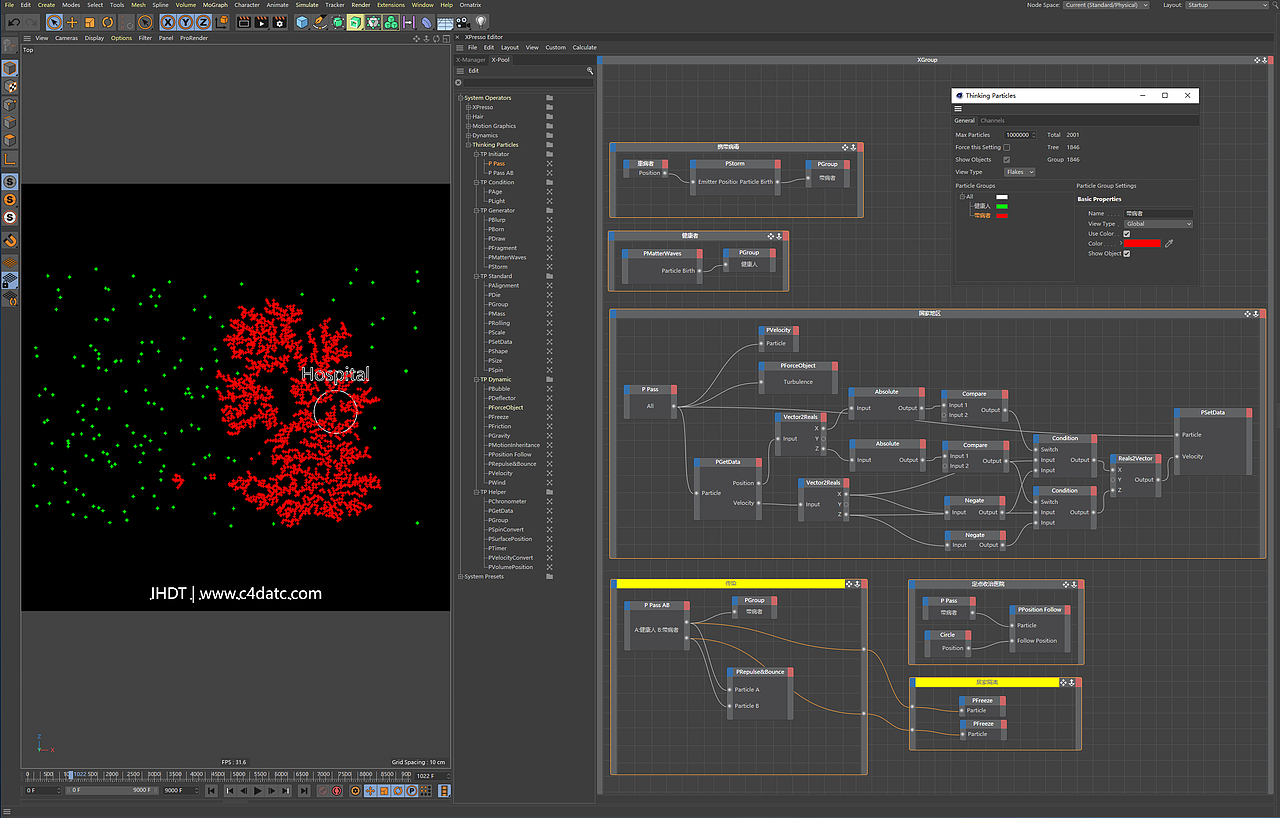
Task: Disable Use Color in Basic Properties
Action: 1127,233
